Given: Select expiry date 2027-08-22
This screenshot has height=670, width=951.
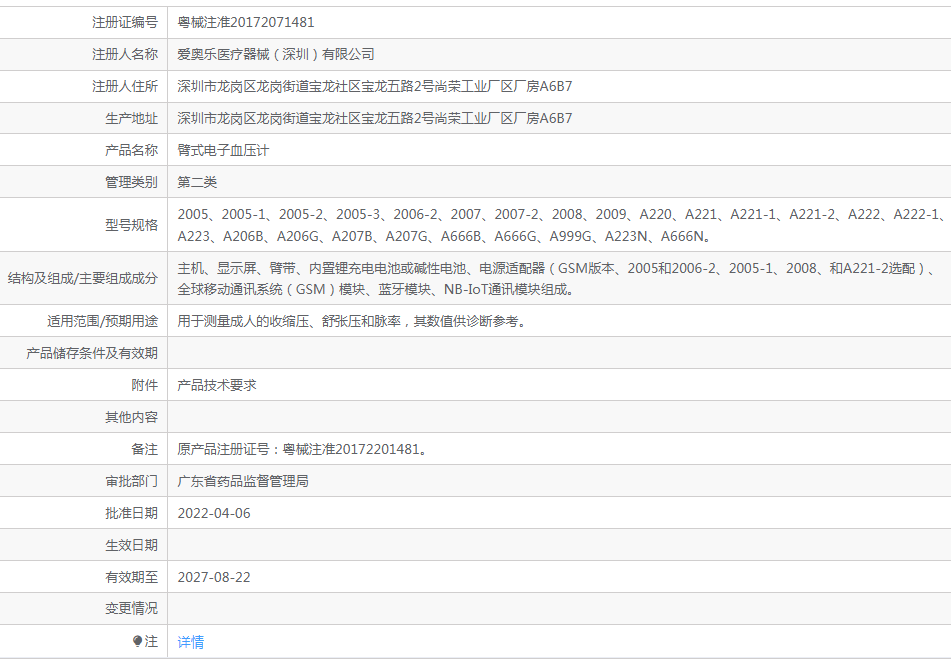Looking at the screenshot, I should point(213,577).
